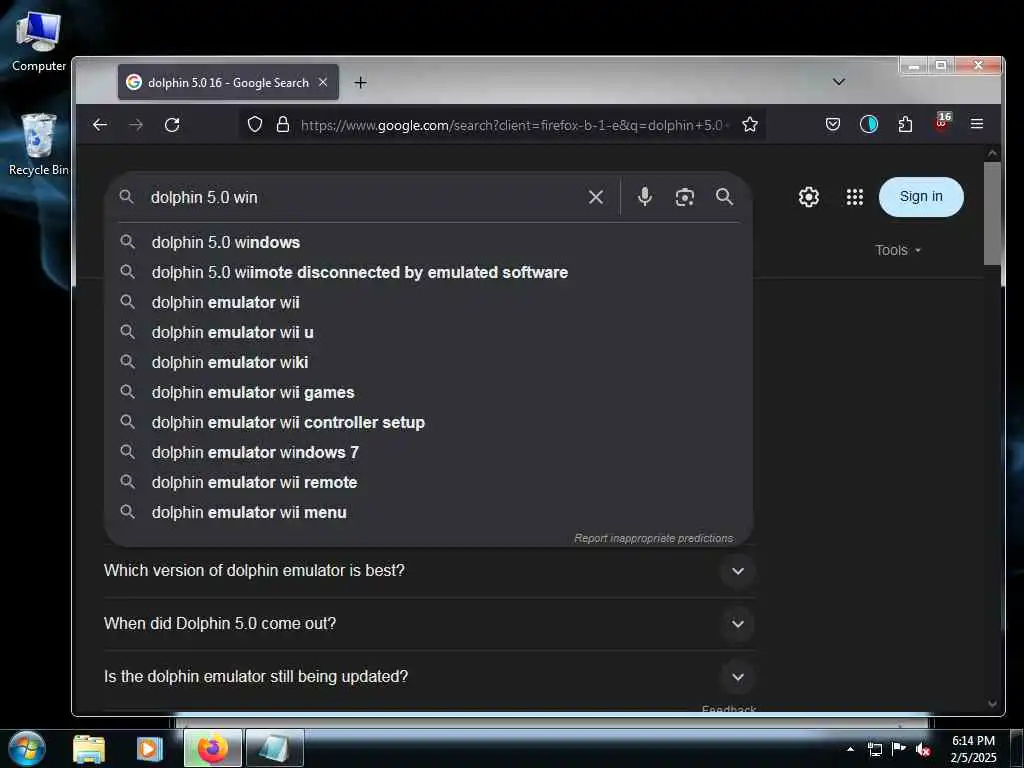Open the network tray icon
The width and height of the screenshot is (1024, 768).
(x=874, y=749)
